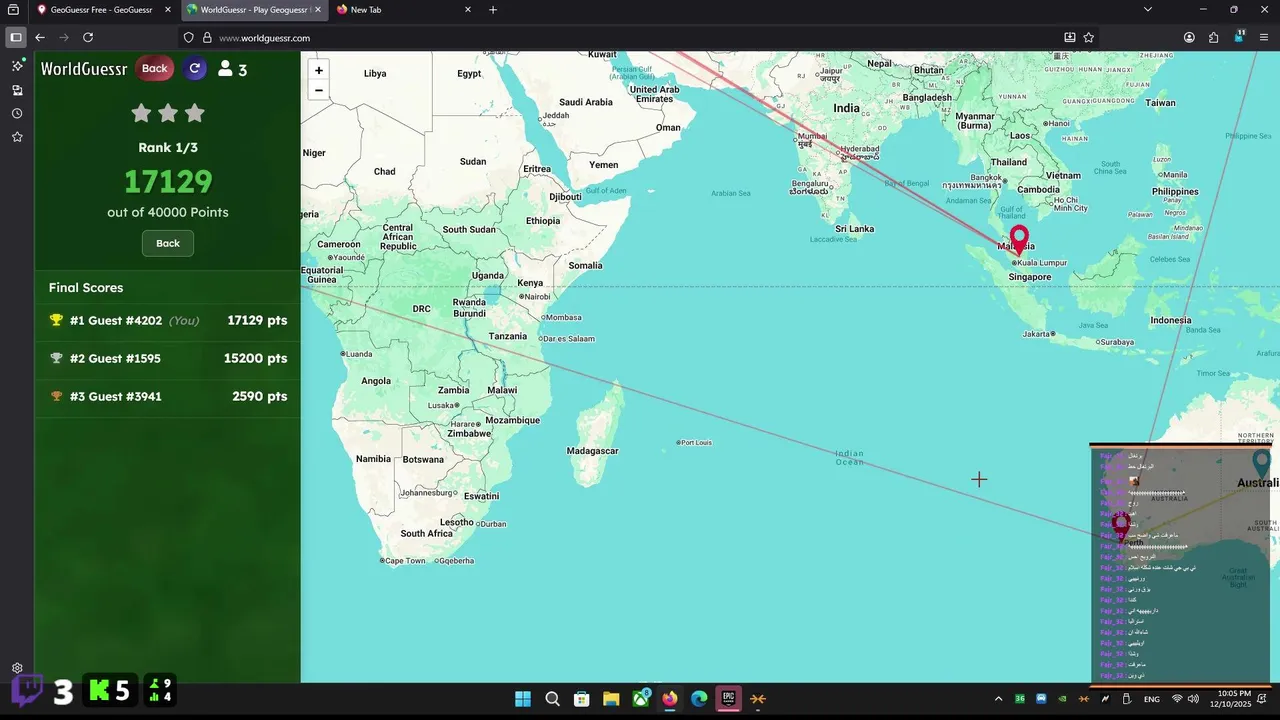The width and height of the screenshot is (1280, 720).
Task: Select the #2 Guest #1595 score row
Action: pos(168,359)
